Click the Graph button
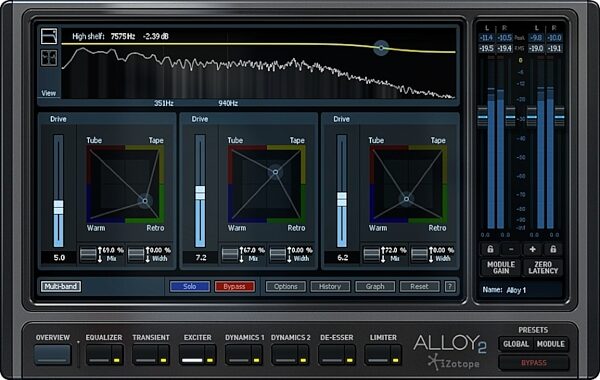 tap(375, 286)
